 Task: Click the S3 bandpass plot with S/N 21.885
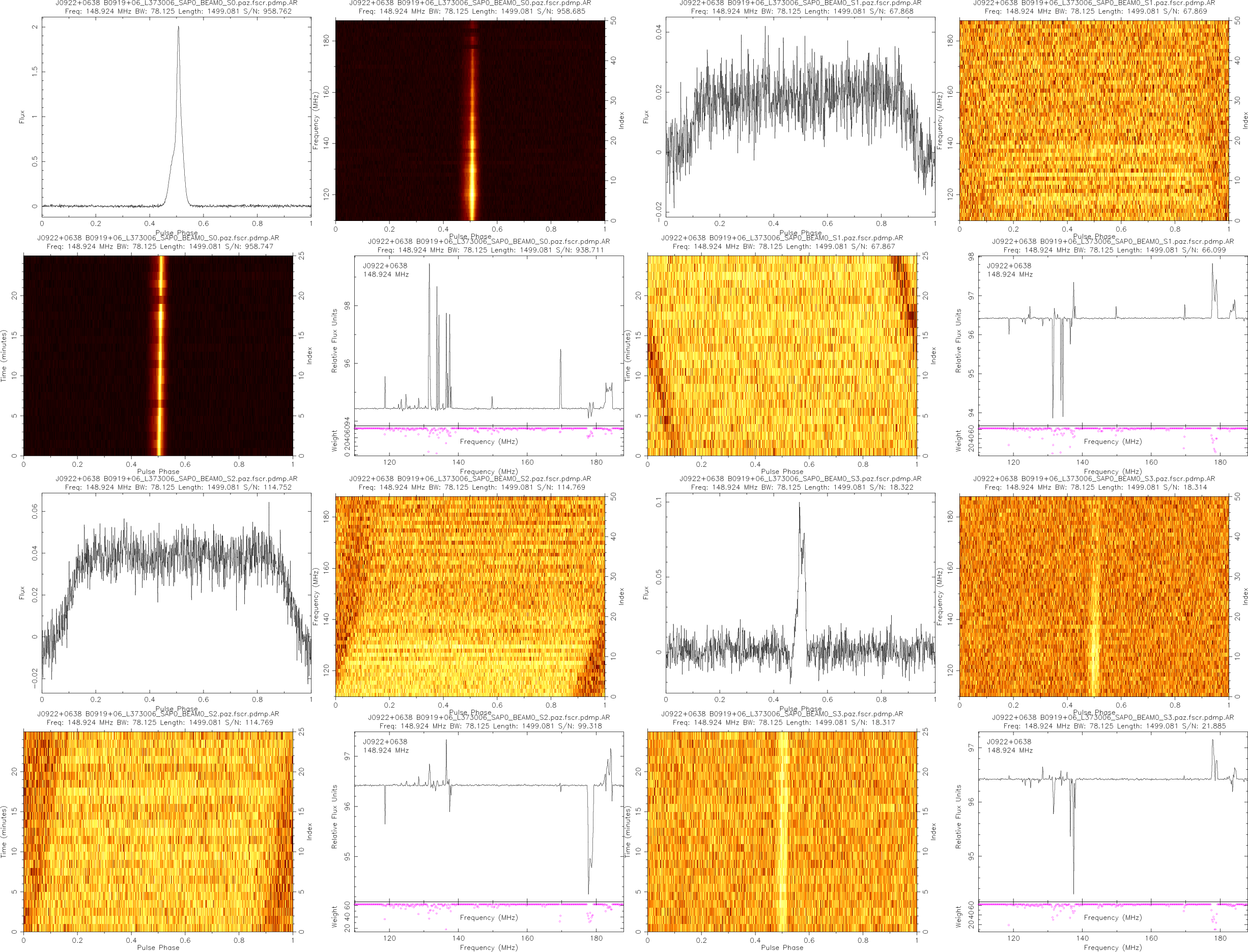point(1112,816)
